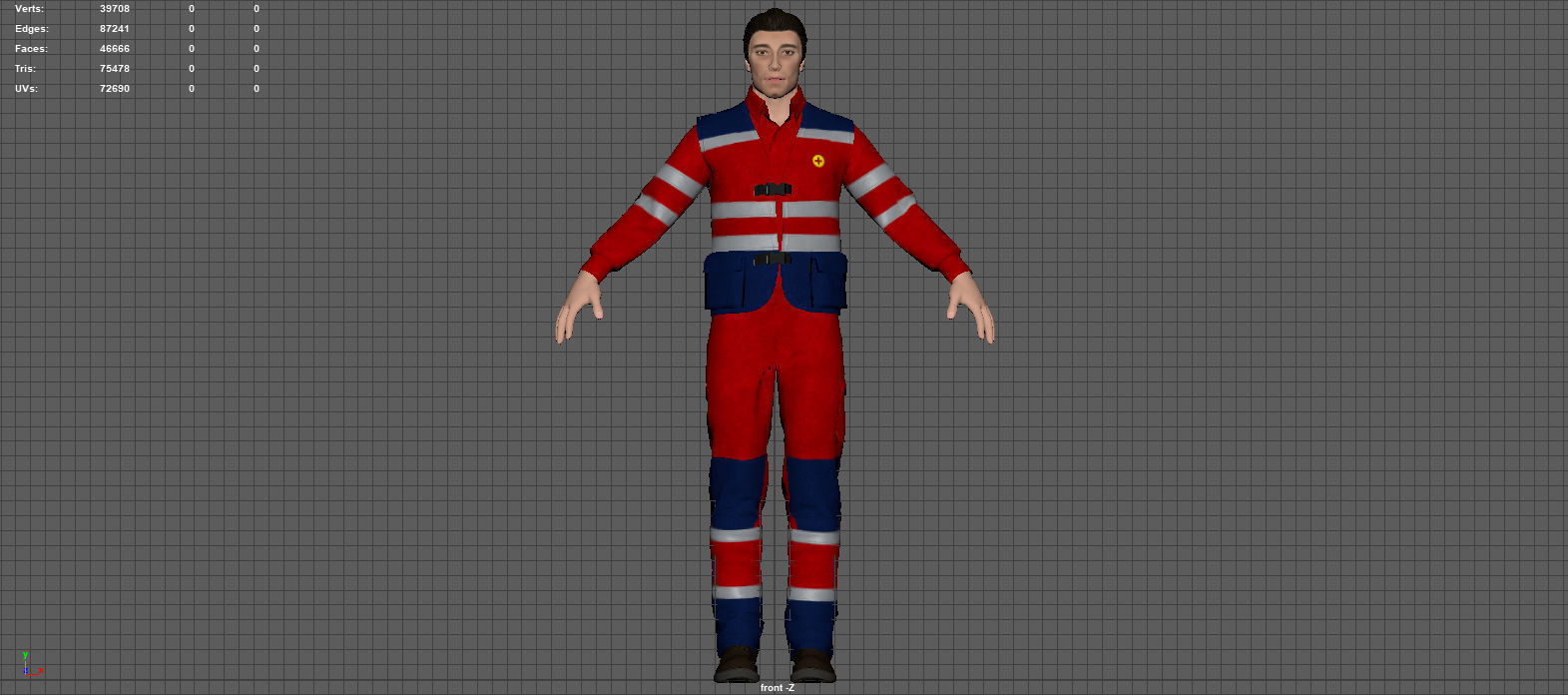Click the vertex count 39708

tap(115, 9)
